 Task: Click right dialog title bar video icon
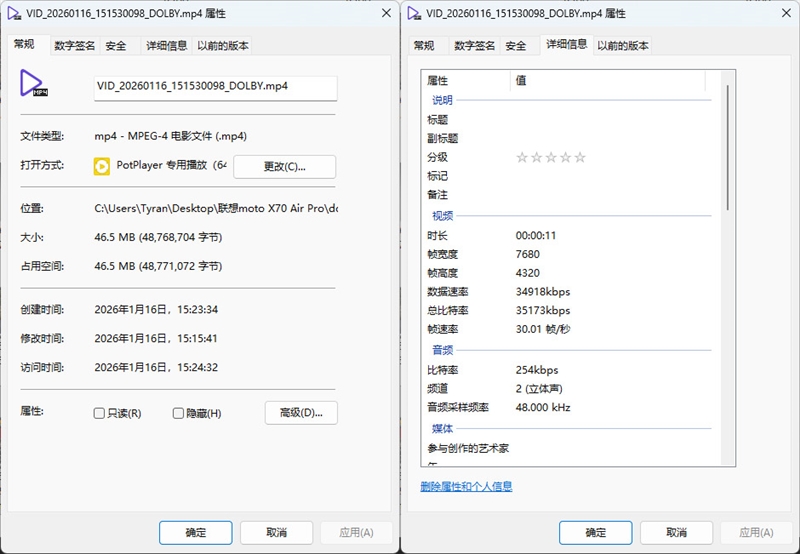click(x=414, y=13)
